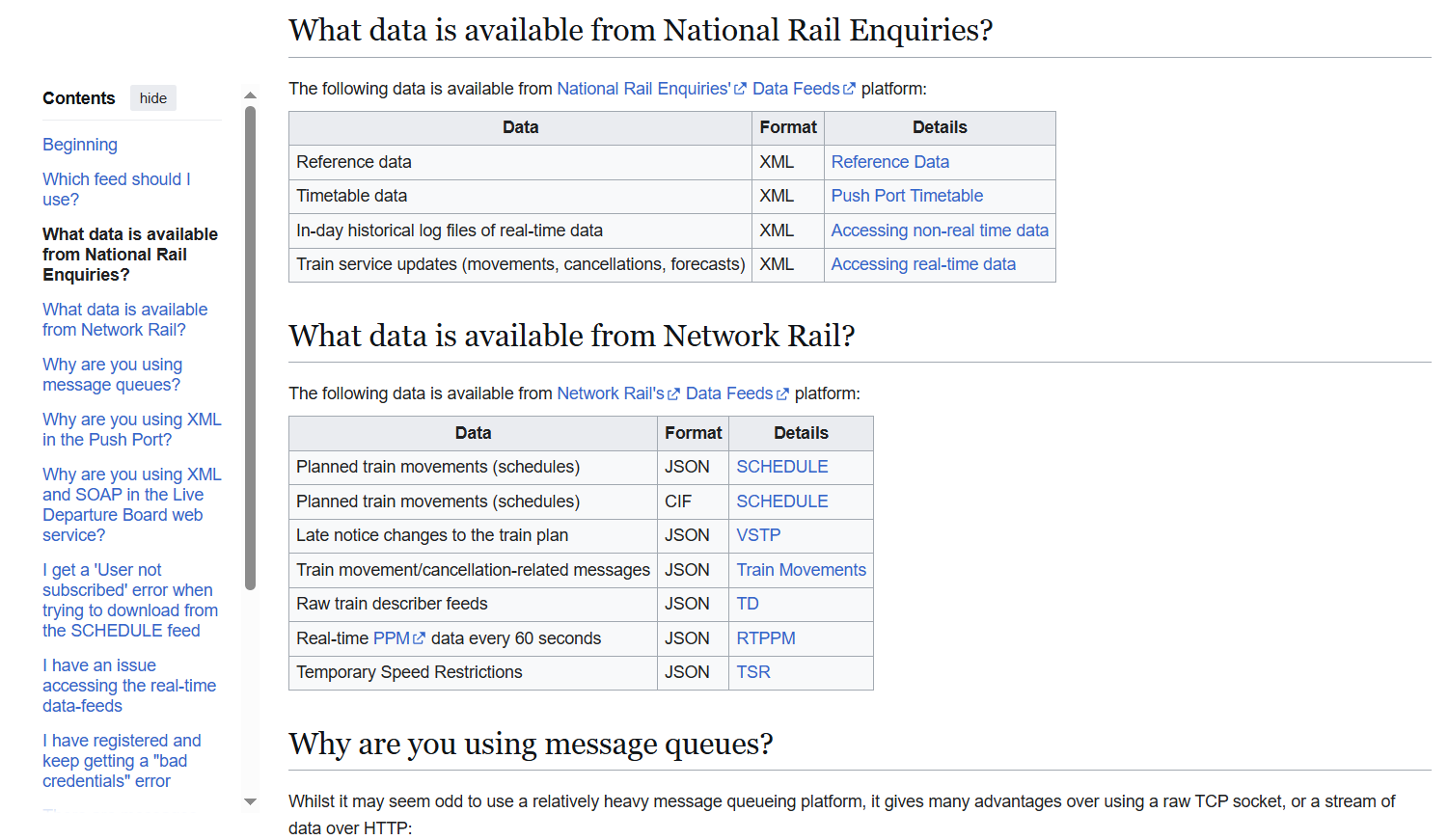Open Accessing non-real time data link

coord(940,230)
